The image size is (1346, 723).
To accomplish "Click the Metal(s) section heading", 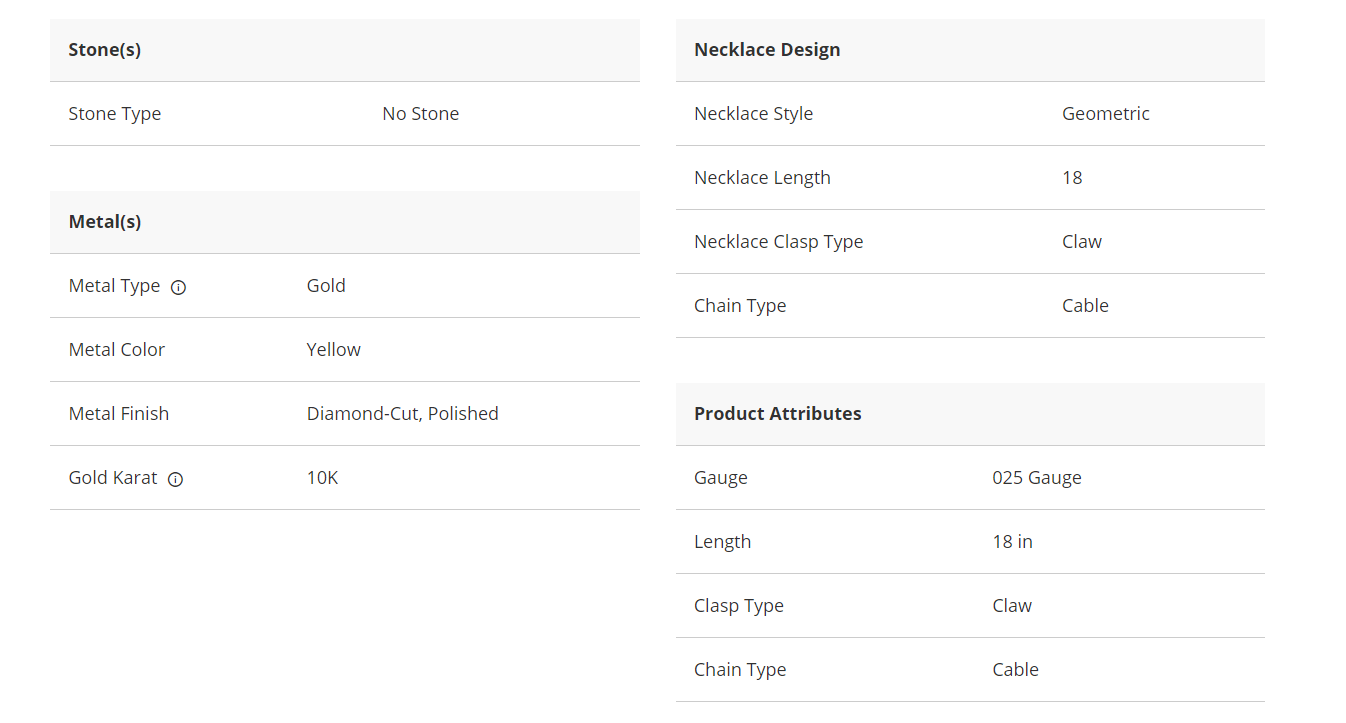I will click(105, 222).
